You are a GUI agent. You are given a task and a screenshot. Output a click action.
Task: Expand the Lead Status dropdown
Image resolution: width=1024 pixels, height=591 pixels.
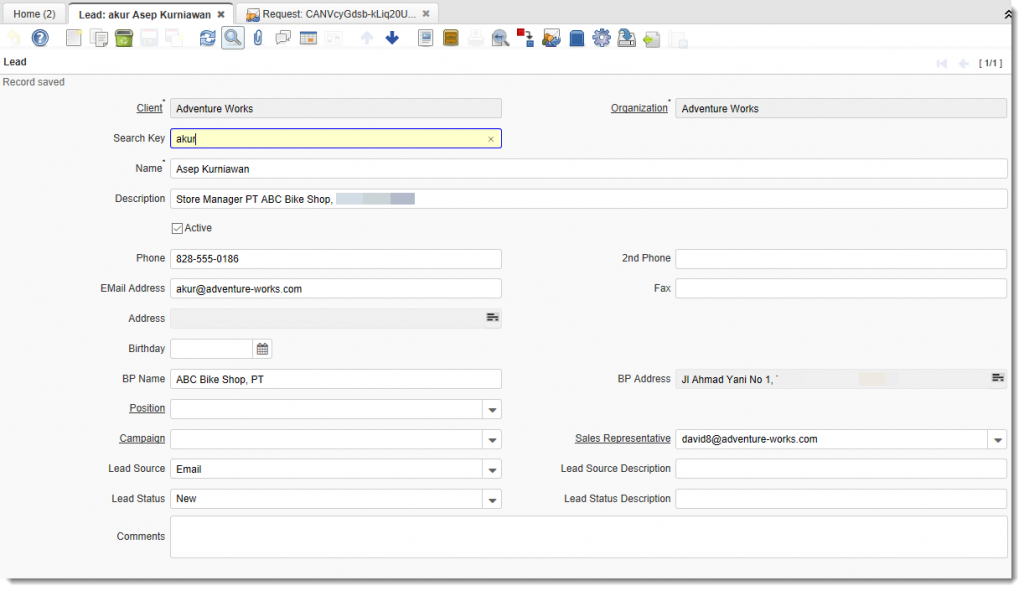click(x=491, y=499)
